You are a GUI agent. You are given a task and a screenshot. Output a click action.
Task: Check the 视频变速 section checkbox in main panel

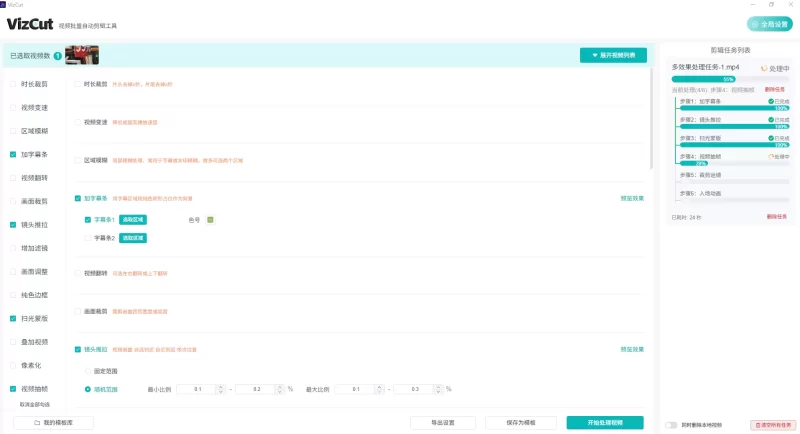pyautogui.click(x=78, y=122)
